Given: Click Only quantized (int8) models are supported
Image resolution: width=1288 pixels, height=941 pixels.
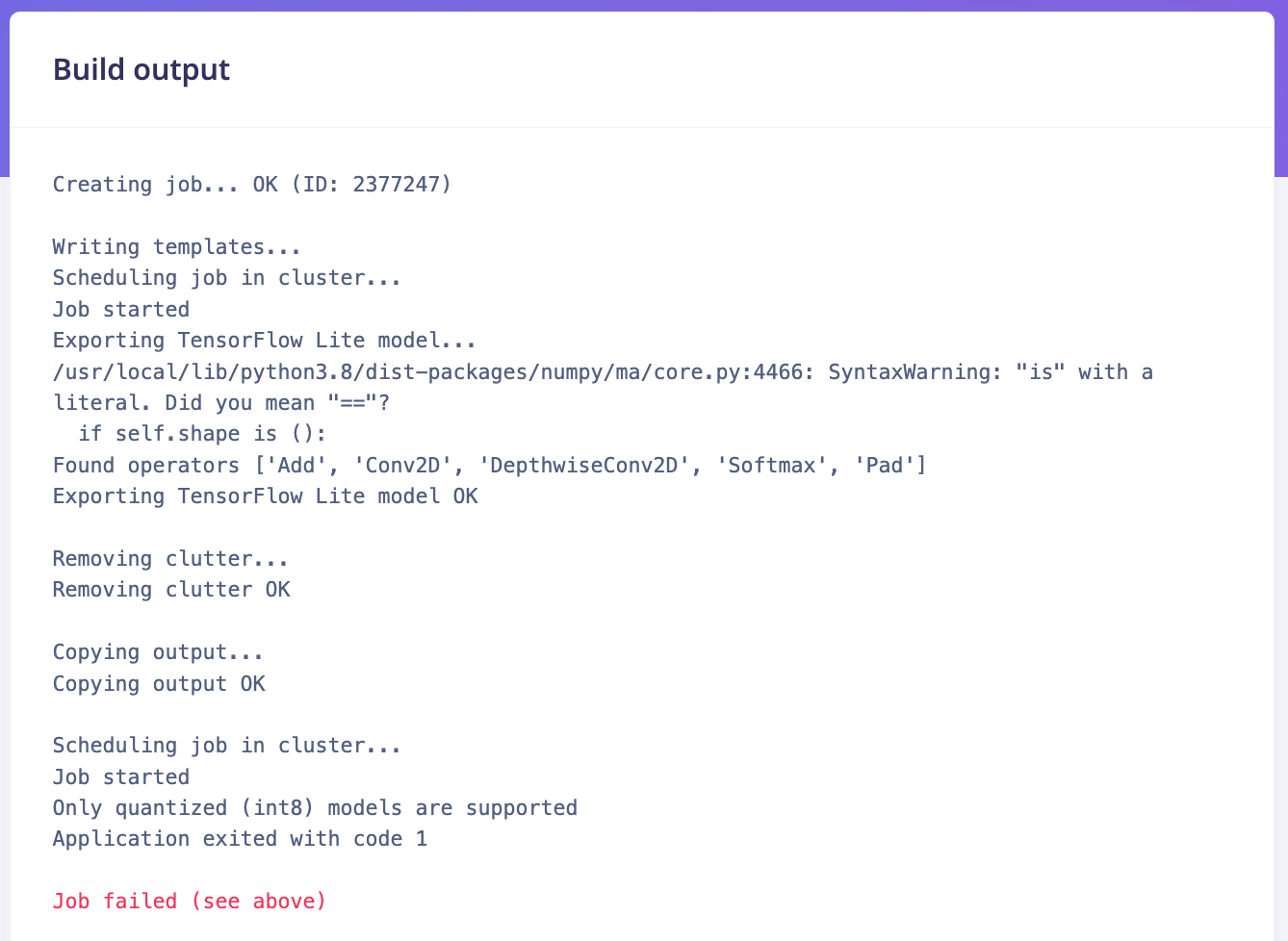Looking at the screenshot, I should [316, 808].
